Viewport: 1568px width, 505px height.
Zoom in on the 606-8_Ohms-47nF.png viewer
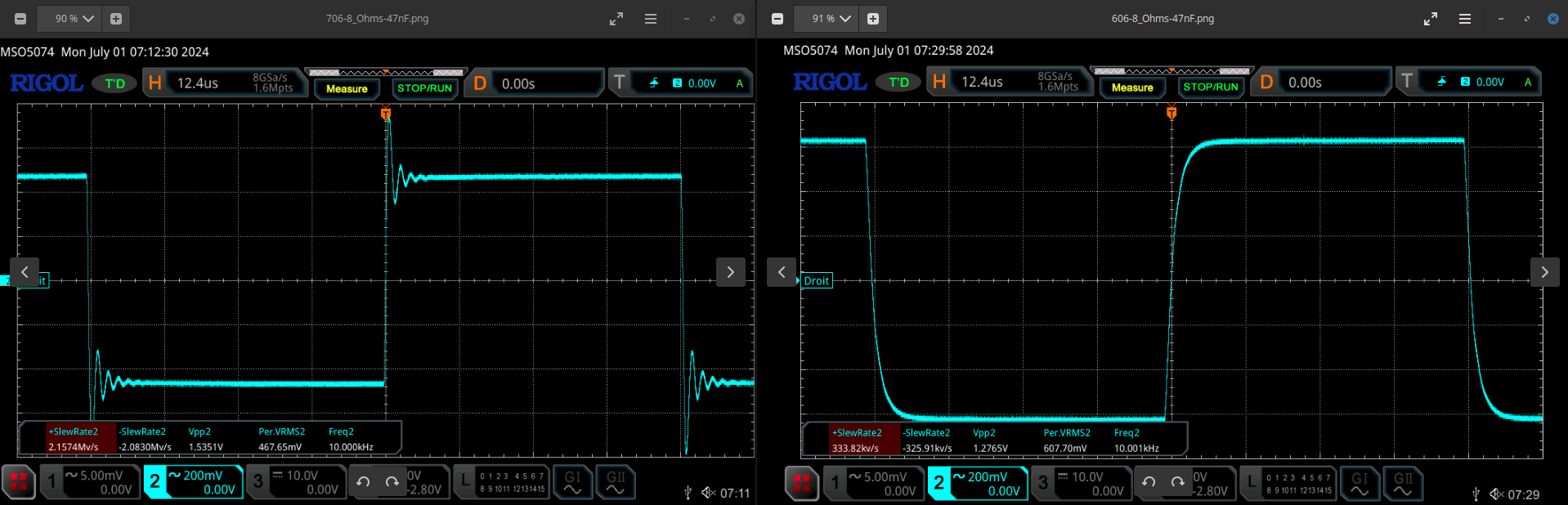coord(873,18)
